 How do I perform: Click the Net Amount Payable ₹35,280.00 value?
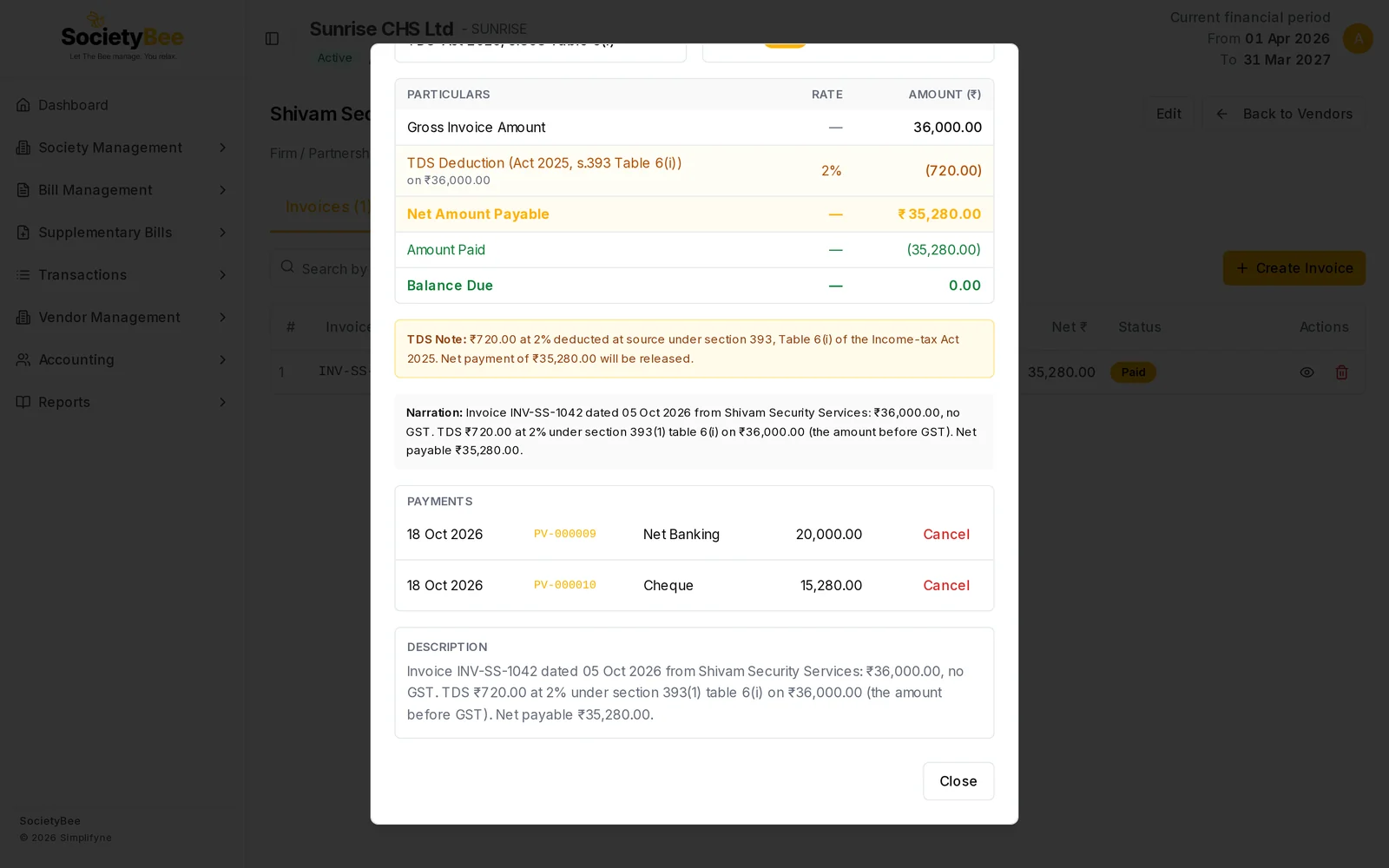point(939,214)
